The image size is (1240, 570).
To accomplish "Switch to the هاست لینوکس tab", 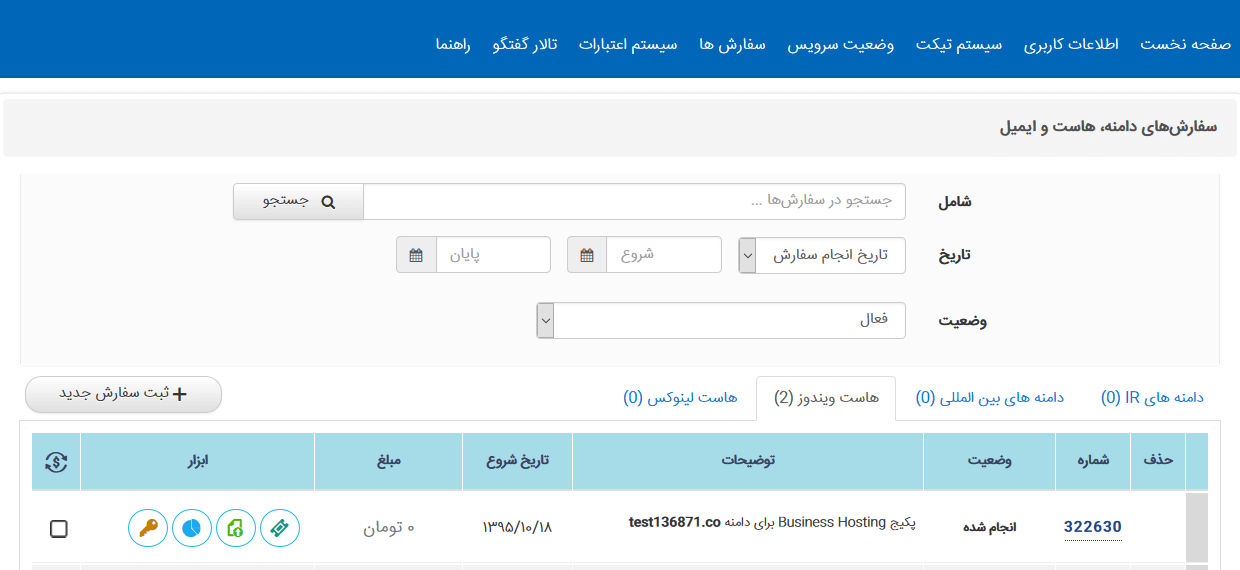I will 680,398.
